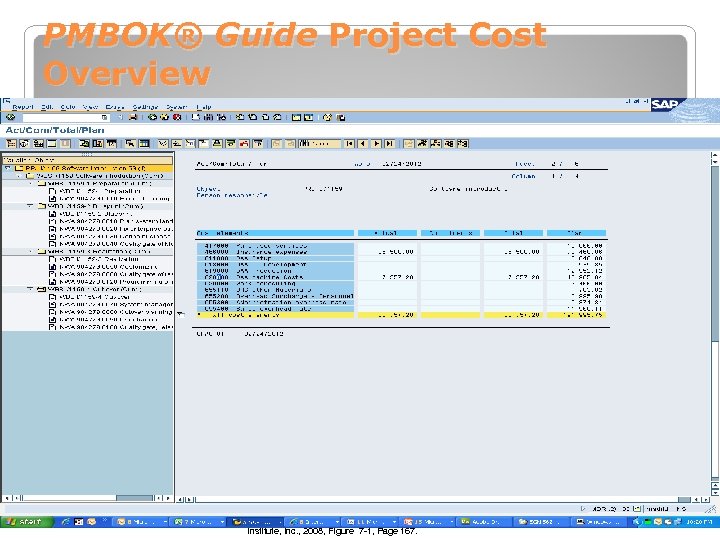This screenshot has height=540, width=720.
Task: Click the Windows Start button
Action: click(26, 522)
